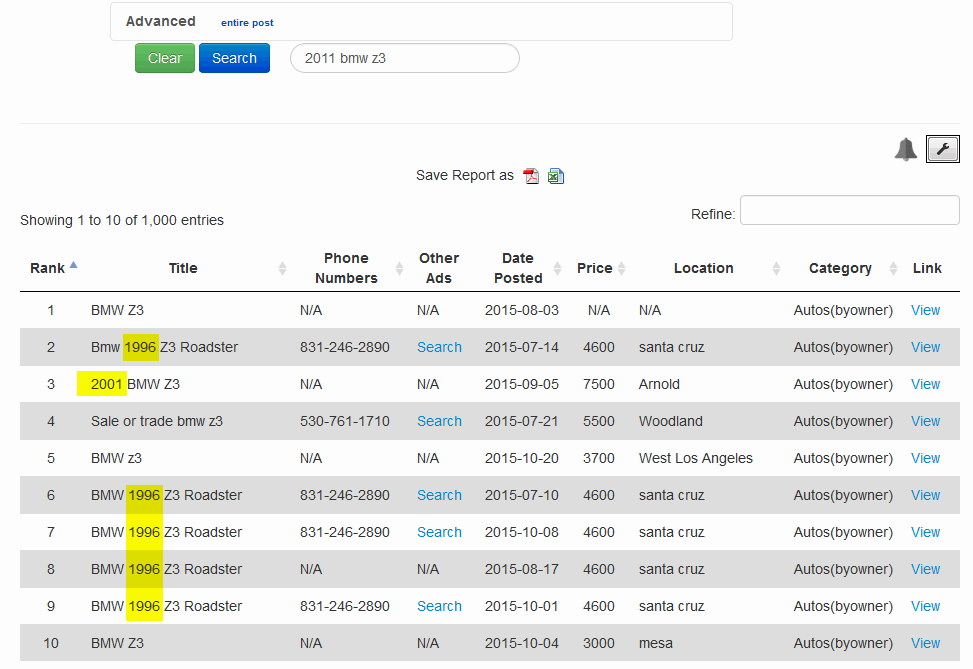This screenshot has width=973, height=669.
Task: Click date 2015-10-20
Action: coord(522,459)
